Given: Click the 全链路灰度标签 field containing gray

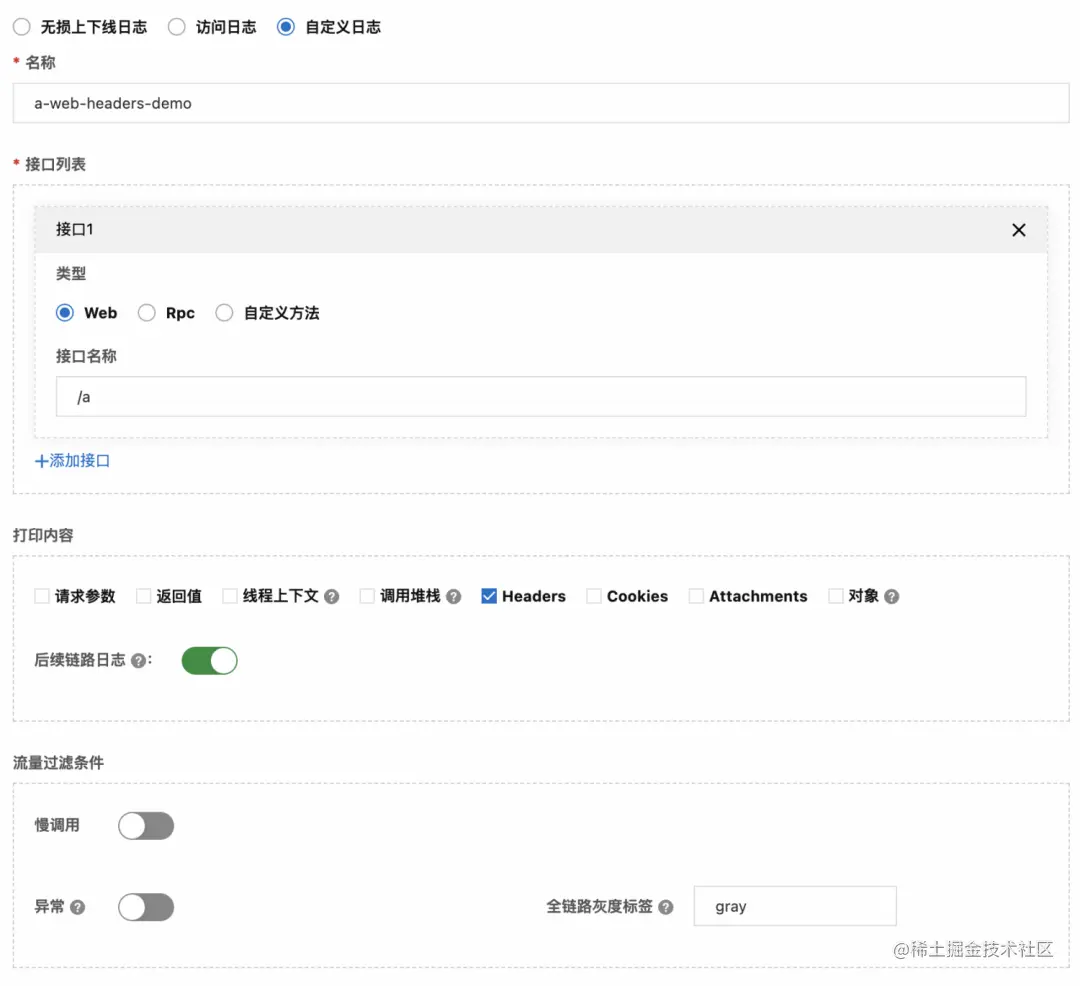Looking at the screenshot, I should (x=795, y=906).
